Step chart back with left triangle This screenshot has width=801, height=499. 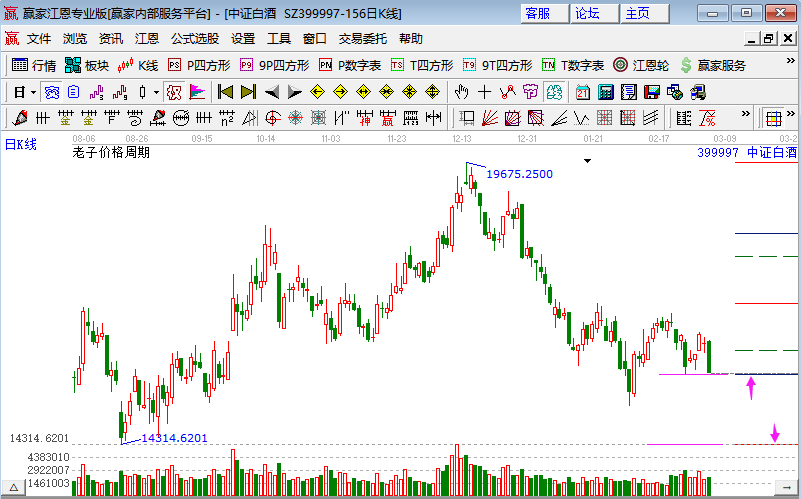coord(272,92)
